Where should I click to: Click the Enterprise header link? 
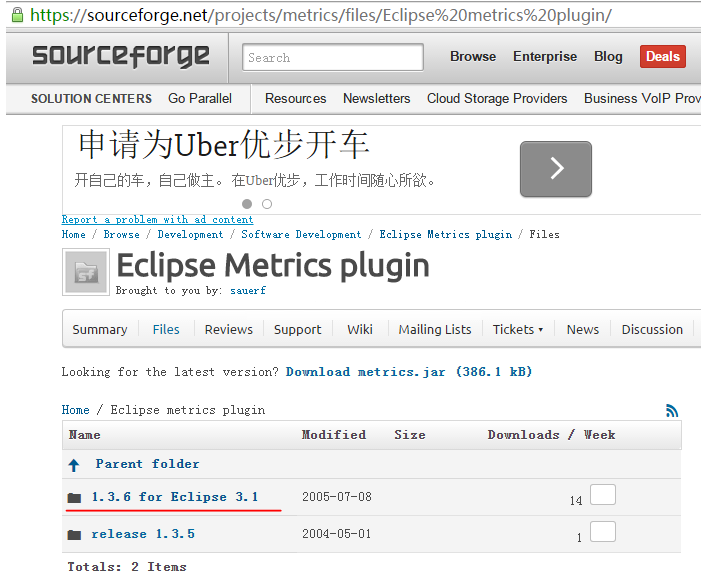pos(545,56)
